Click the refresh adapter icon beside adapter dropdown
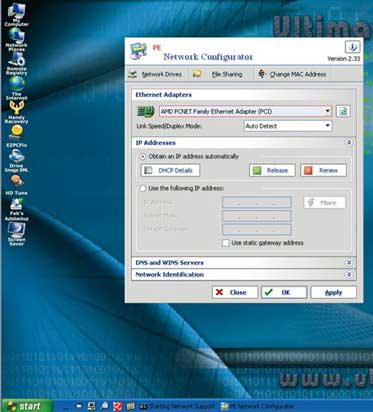The width and height of the screenshot is (373, 412). (x=343, y=111)
